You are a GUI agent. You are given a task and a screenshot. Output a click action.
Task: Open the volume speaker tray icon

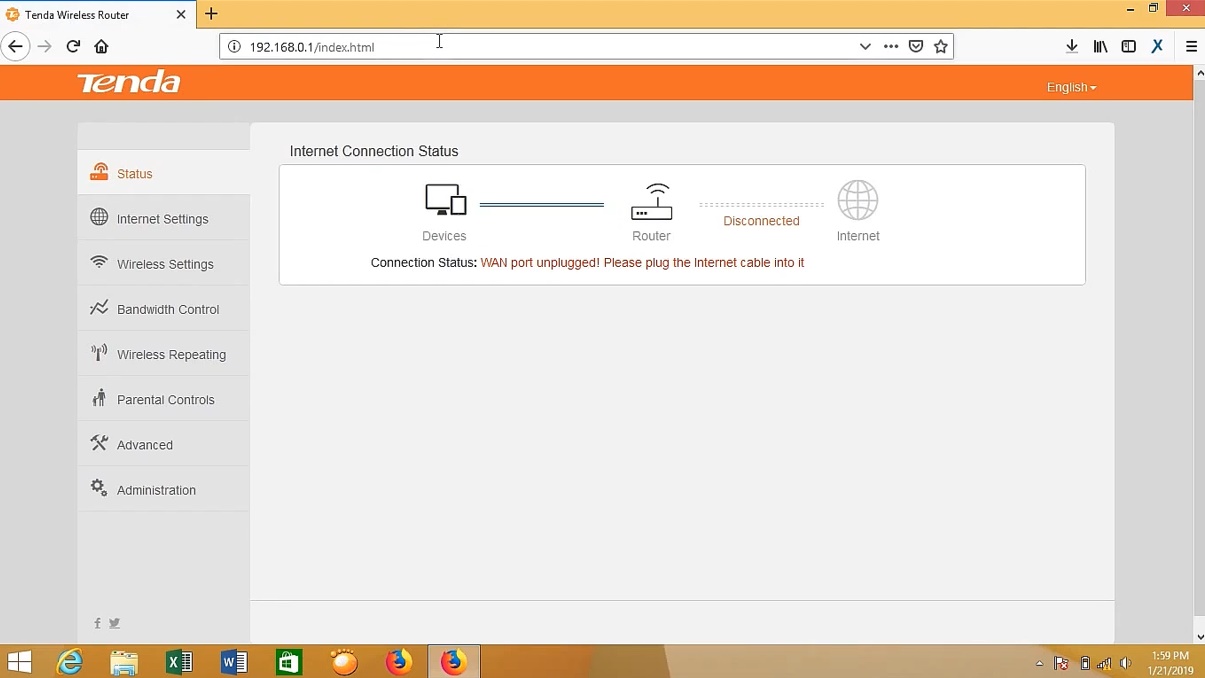click(x=1126, y=663)
